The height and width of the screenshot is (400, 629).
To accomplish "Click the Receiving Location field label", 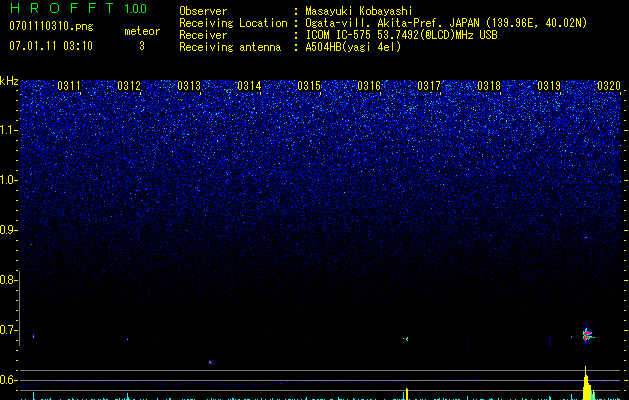I will pyautogui.click(x=233, y=23).
